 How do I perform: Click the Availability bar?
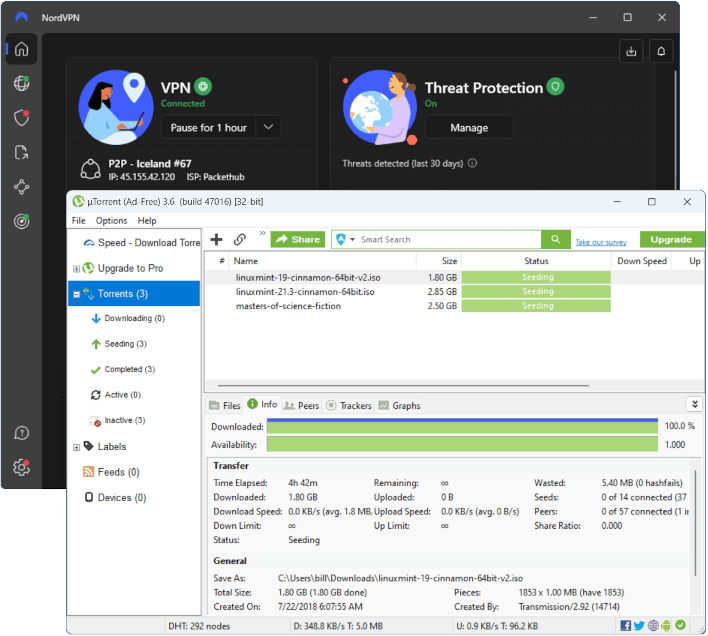[x=462, y=445]
